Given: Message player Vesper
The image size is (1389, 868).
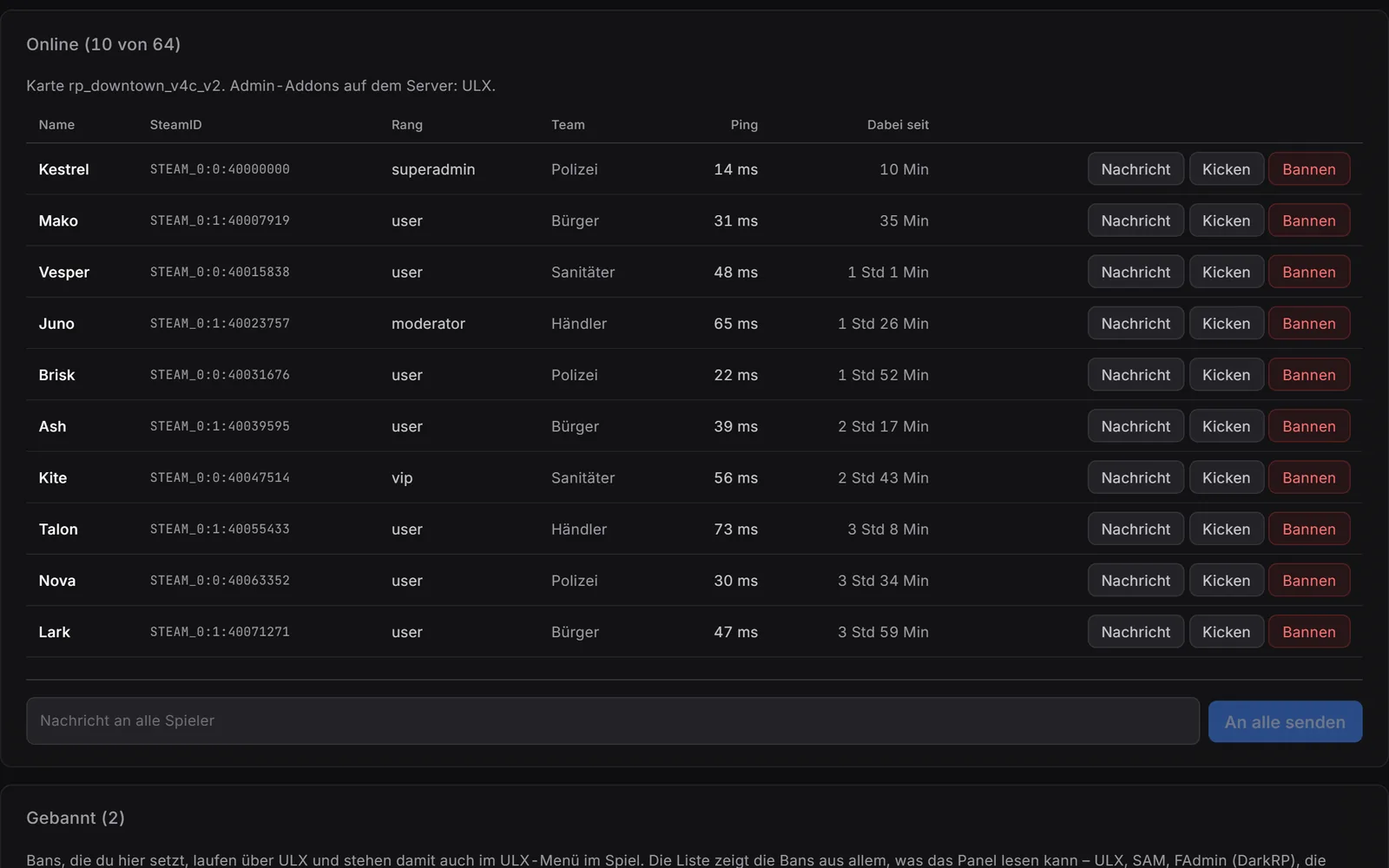Looking at the screenshot, I should coord(1136,272).
